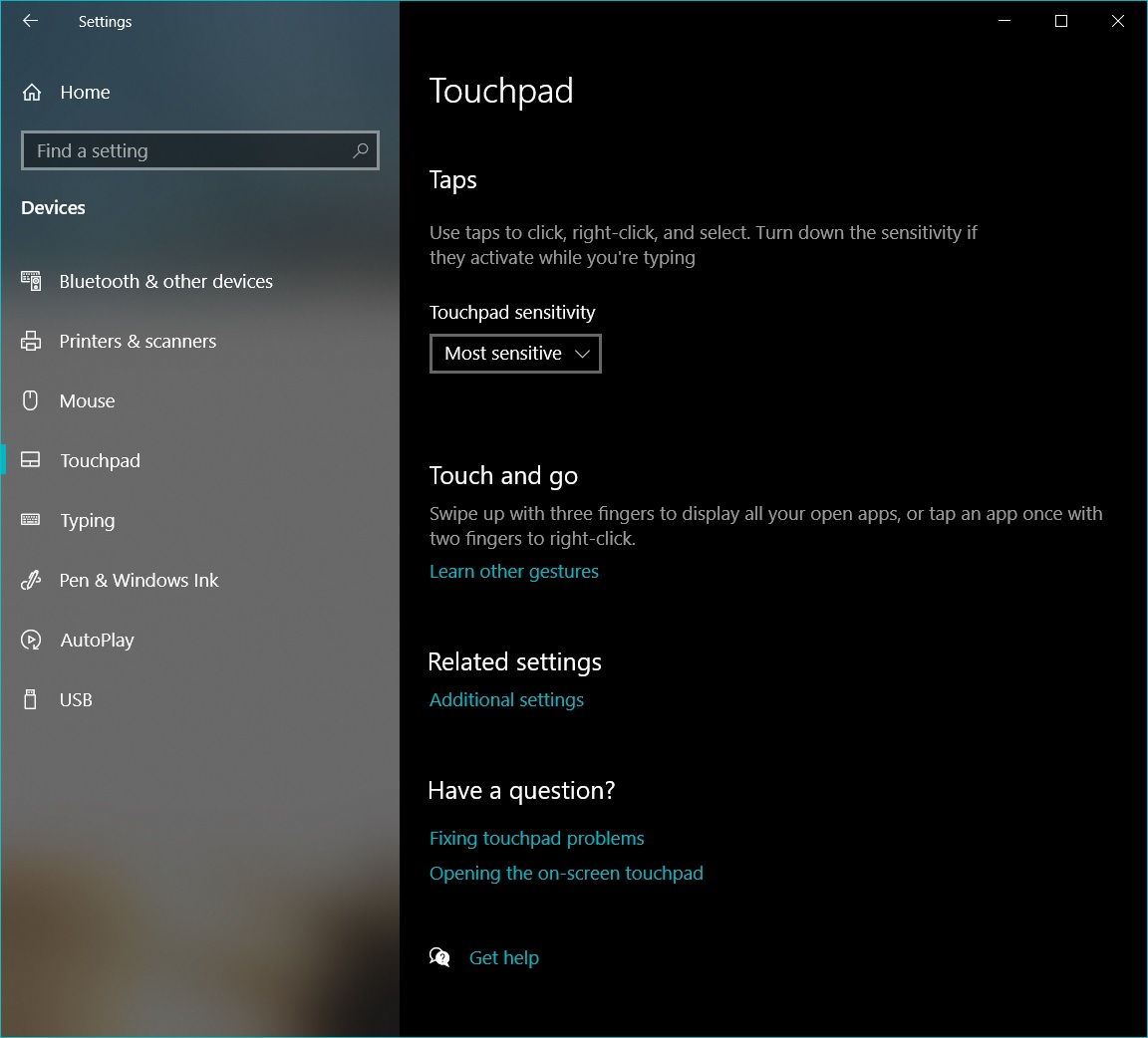Open the Opening the on-screen touchpad link
This screenshot has width=1148, height=1038.
pos(566,874)
